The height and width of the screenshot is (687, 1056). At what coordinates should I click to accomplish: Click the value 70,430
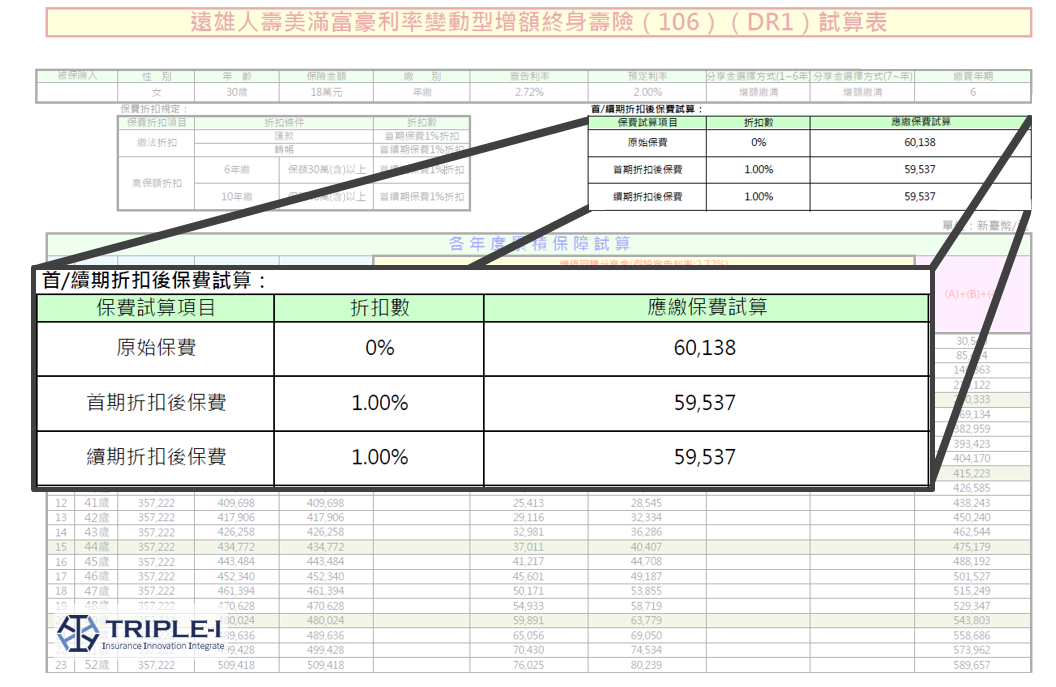(x=529, y=650)
